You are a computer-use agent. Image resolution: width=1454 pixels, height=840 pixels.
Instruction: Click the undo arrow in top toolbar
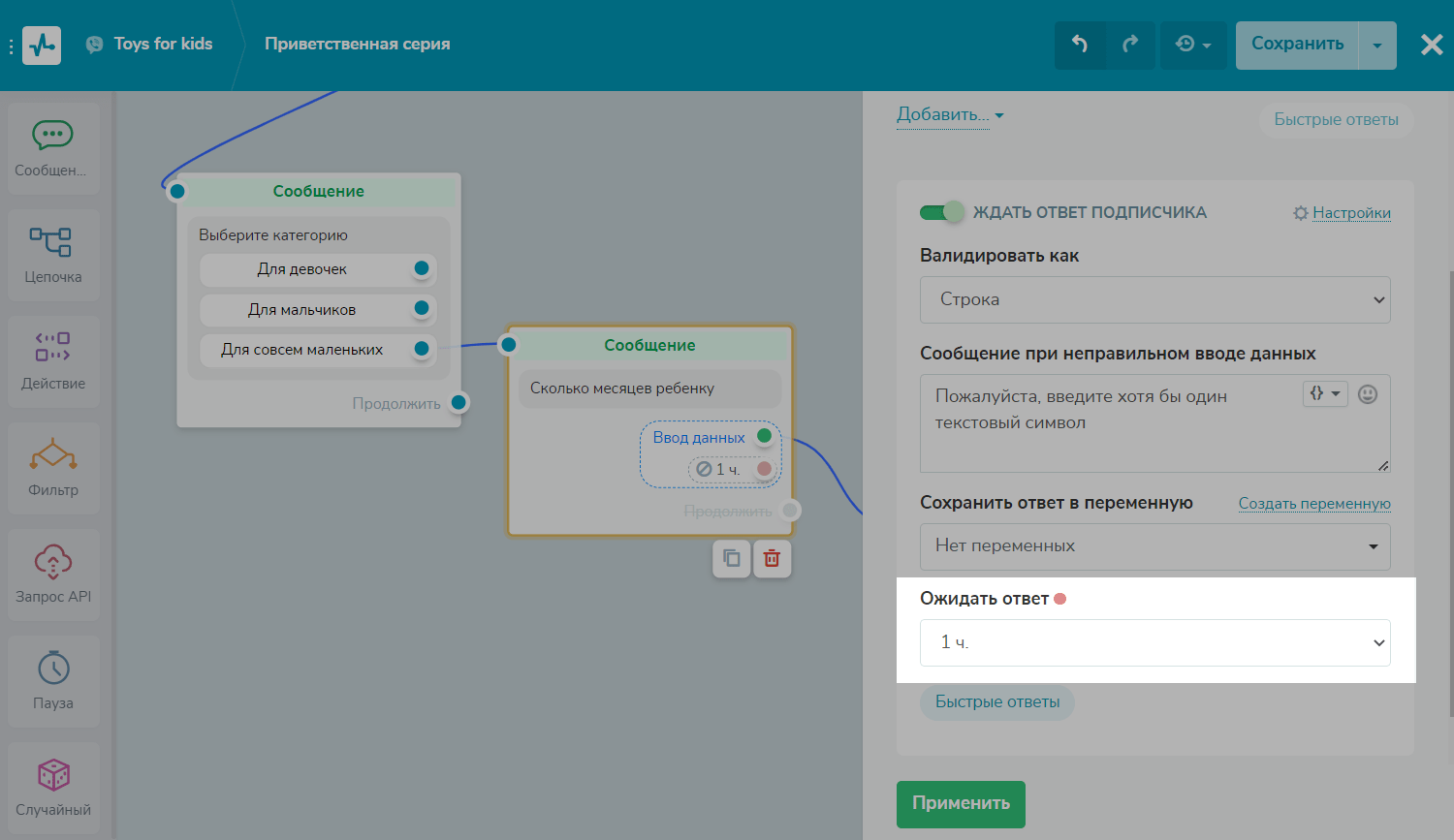pos(1080,45)
